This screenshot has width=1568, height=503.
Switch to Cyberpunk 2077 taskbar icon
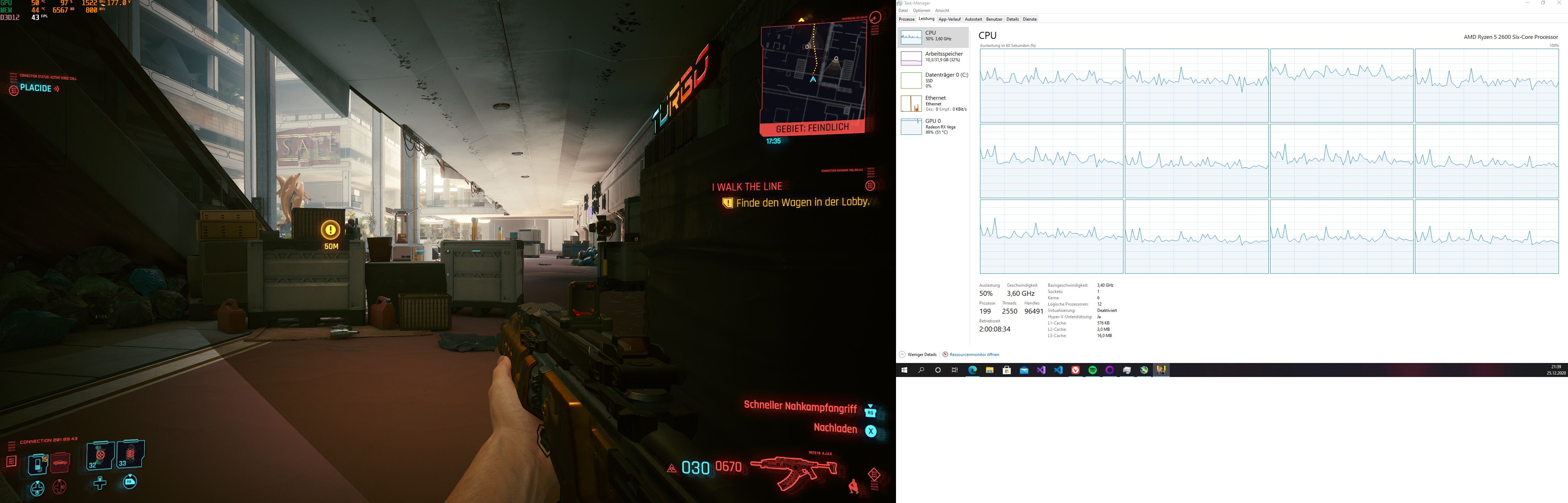click(1161, 370)
